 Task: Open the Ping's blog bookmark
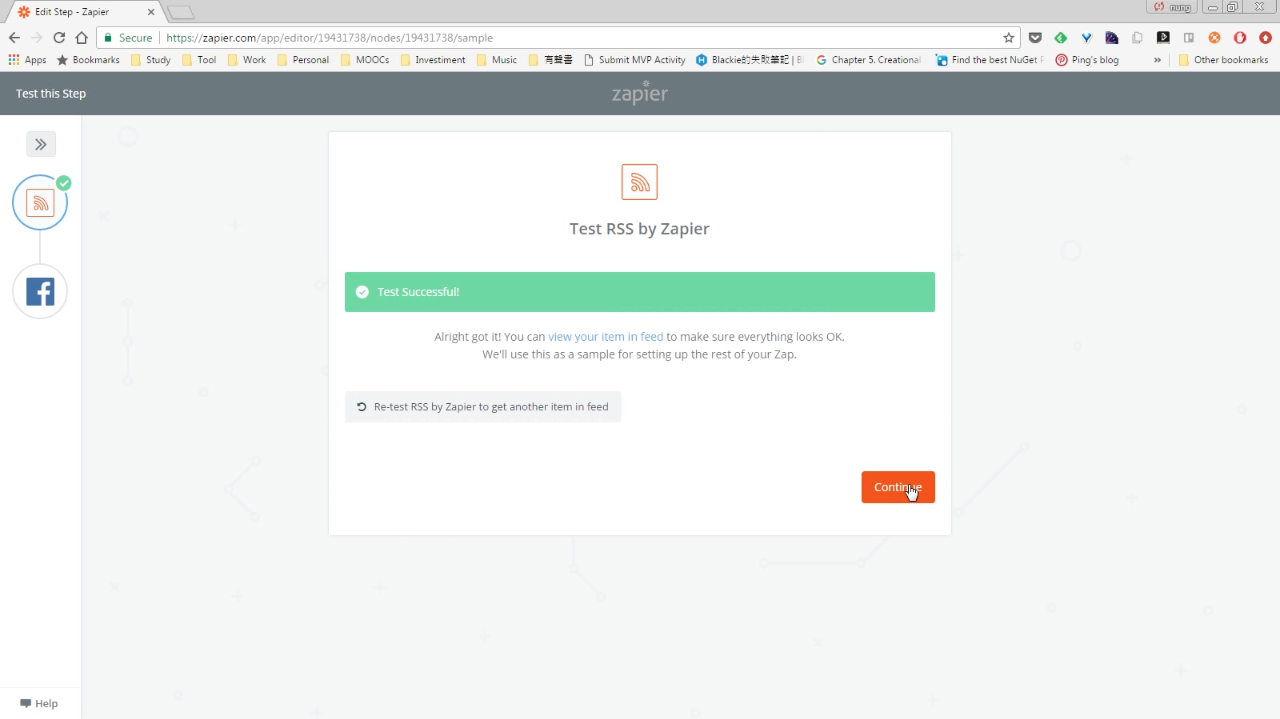point(1087,60)
